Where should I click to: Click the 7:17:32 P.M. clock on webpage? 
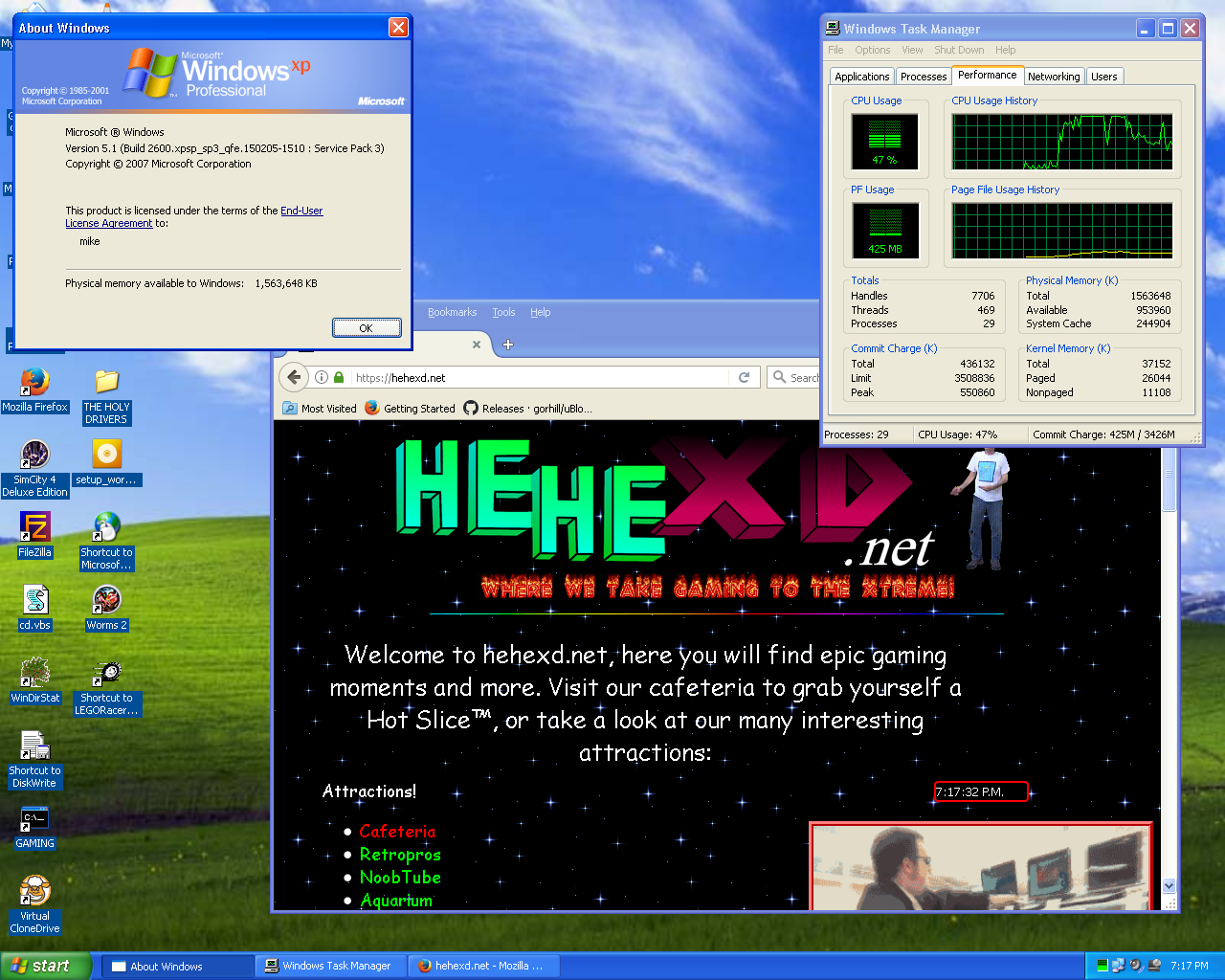[981, 791]
